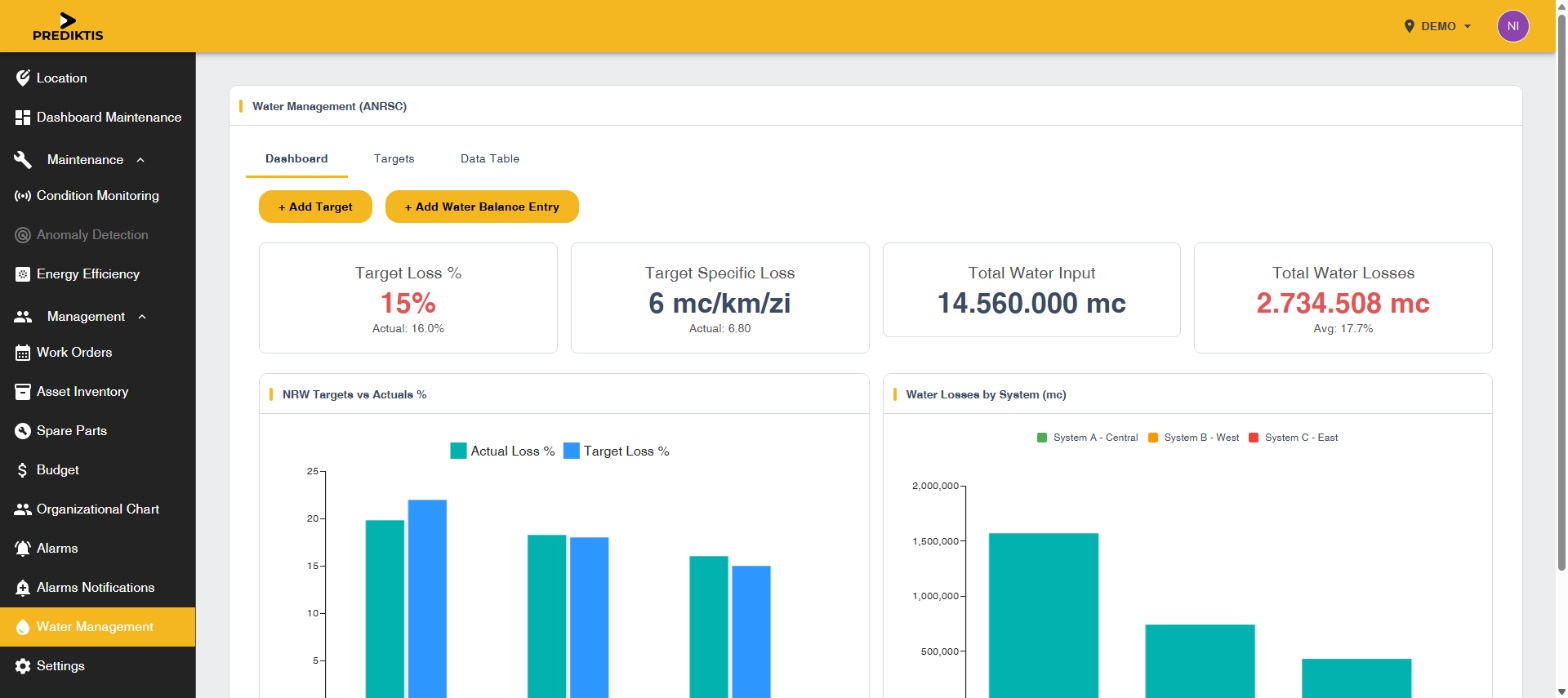Click the Alarms bell icon

23,548
